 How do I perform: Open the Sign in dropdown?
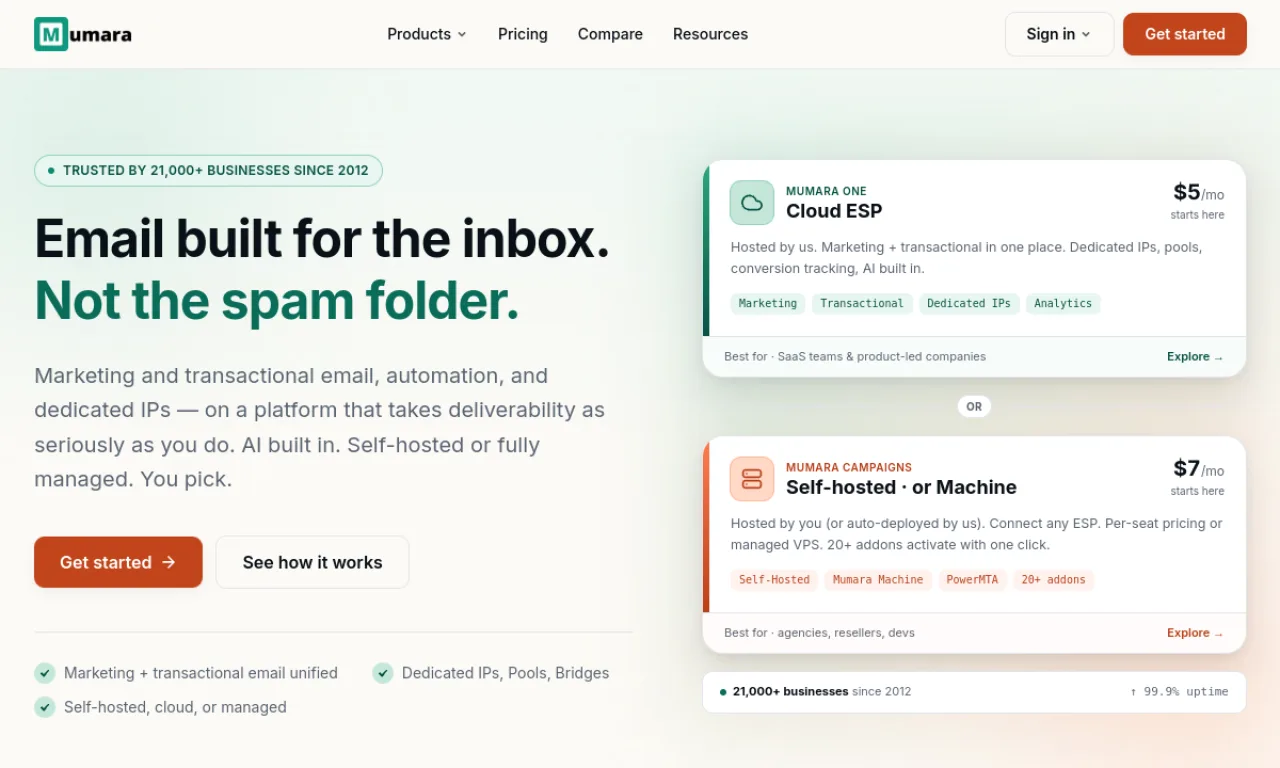[x=1059, y=34]
